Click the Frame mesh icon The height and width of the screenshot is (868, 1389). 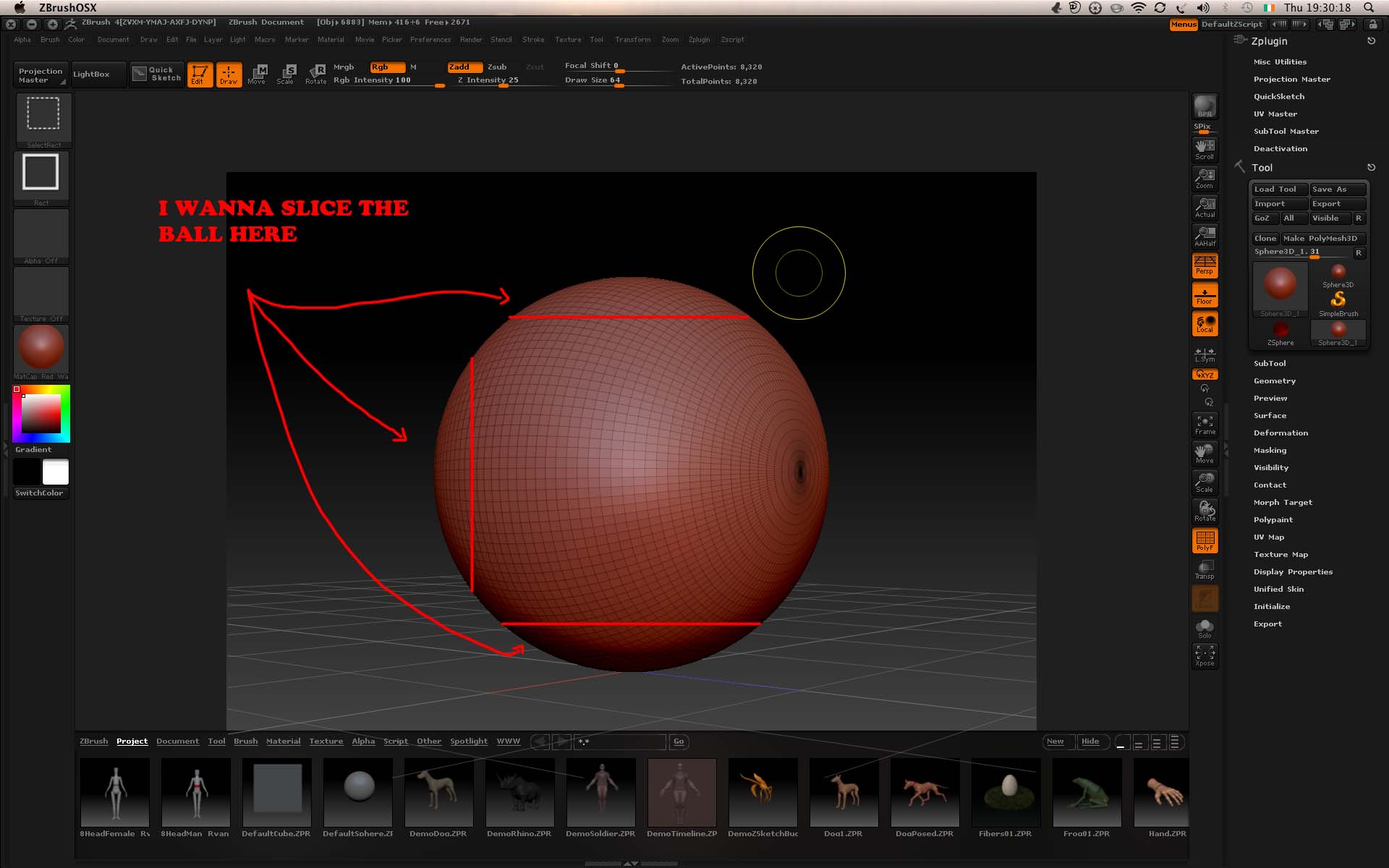1205,424
